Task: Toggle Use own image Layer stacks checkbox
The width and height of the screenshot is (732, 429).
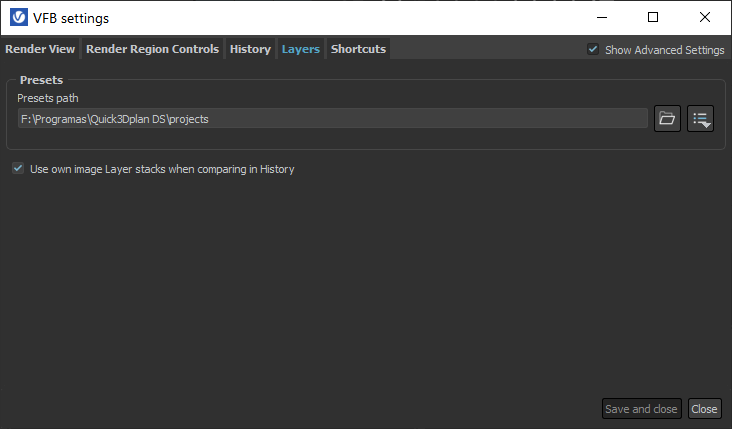Action: [x=18, y=168]
